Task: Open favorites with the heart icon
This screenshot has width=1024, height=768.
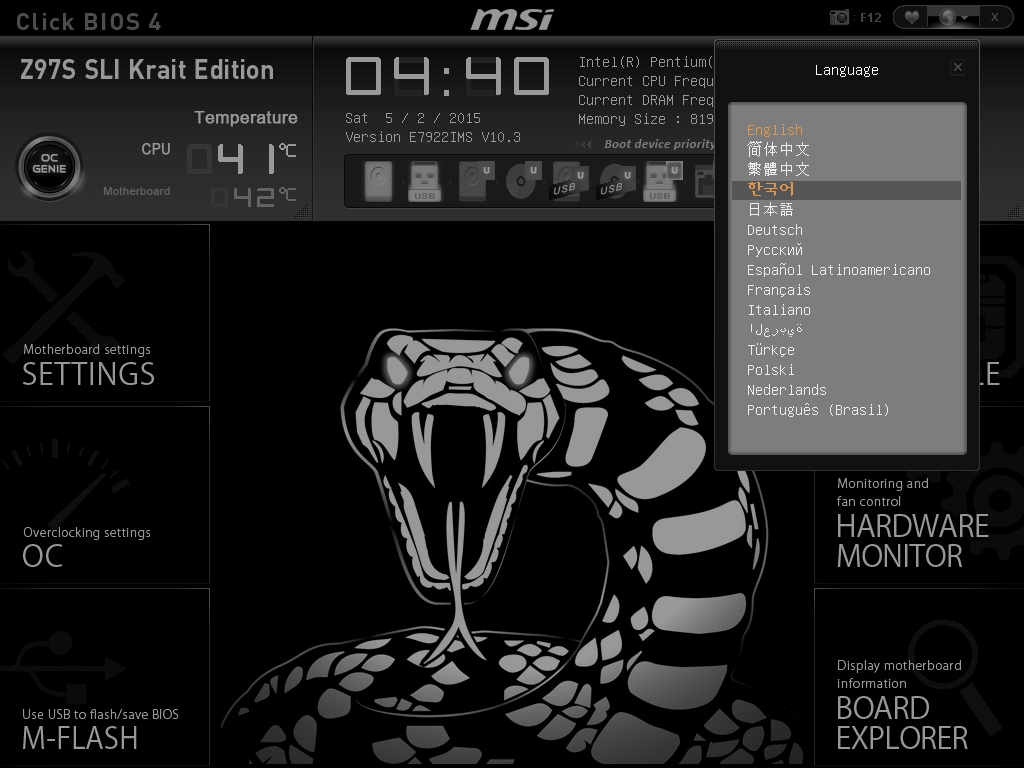Action: pos(912,18)
